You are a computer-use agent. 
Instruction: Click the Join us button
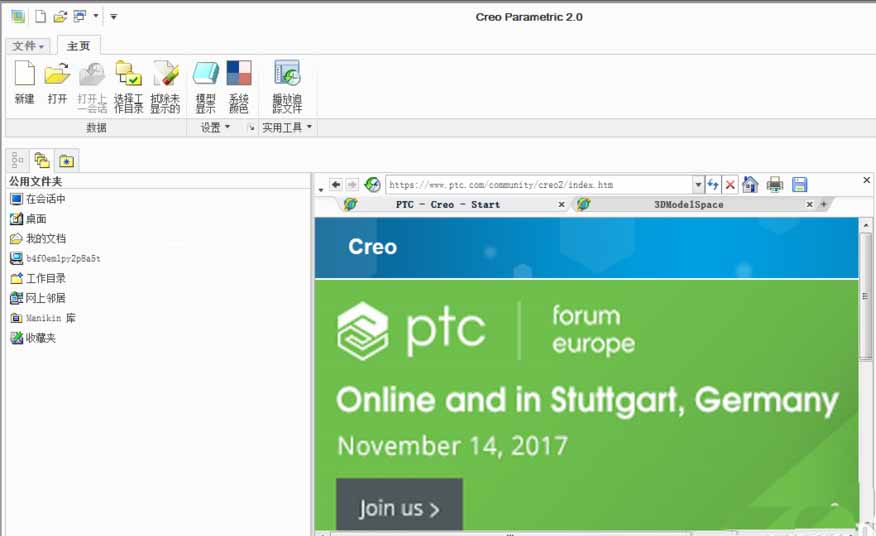pyautogui.click(x=399, y=504)
